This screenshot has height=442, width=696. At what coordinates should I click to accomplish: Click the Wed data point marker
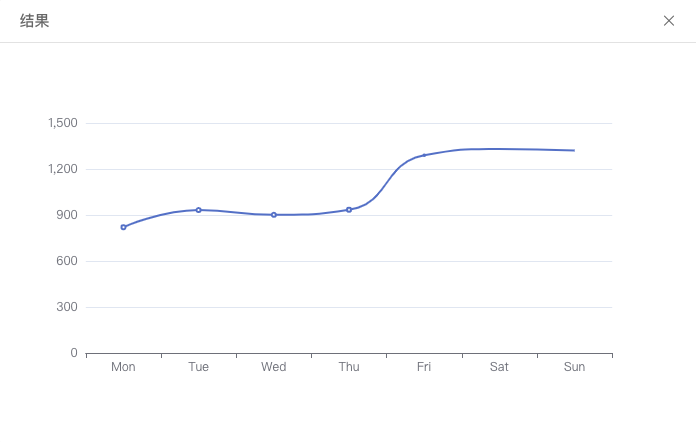pyautogui.click(x=274, y=215)
